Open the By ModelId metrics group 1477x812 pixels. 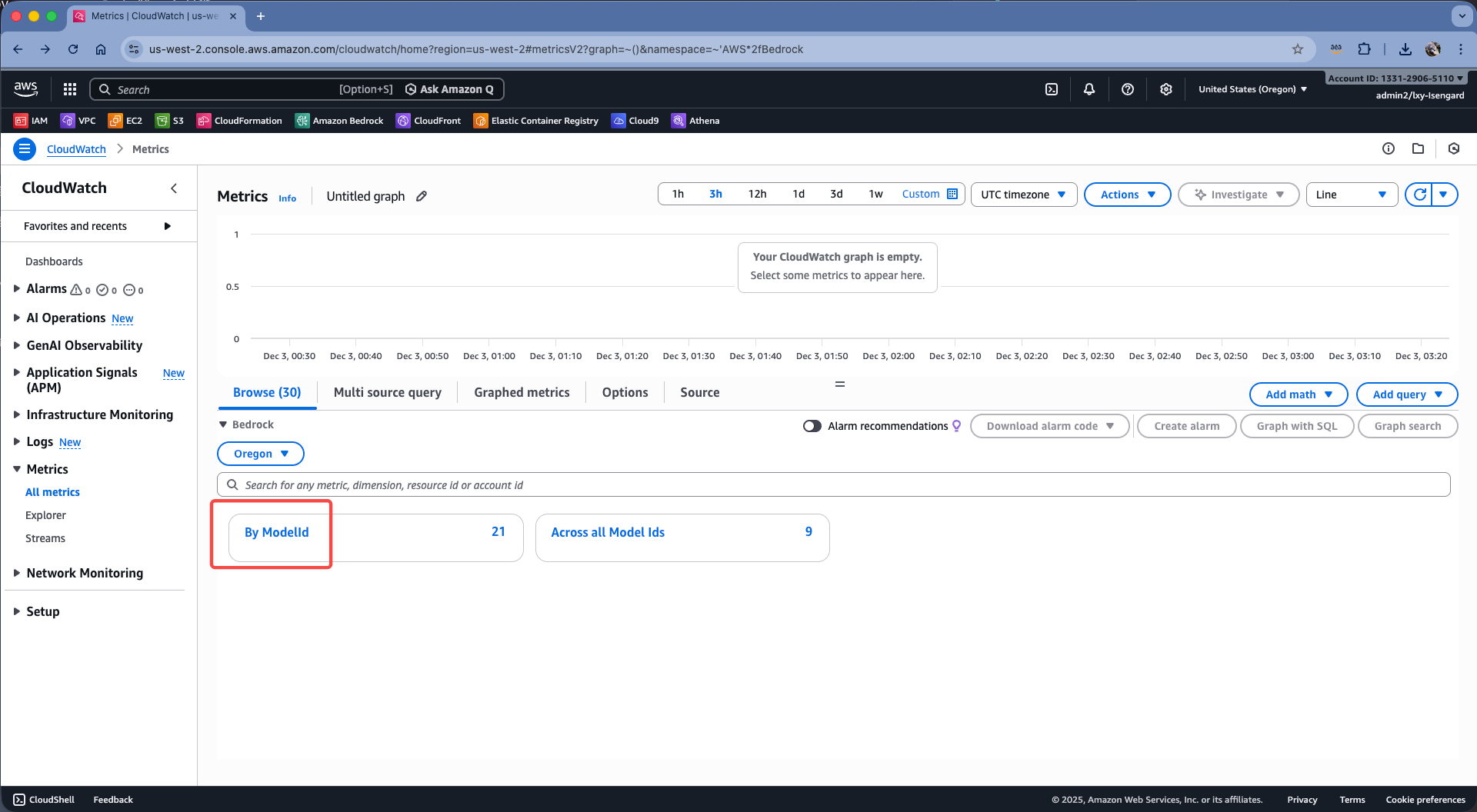(x=276, y=532)
